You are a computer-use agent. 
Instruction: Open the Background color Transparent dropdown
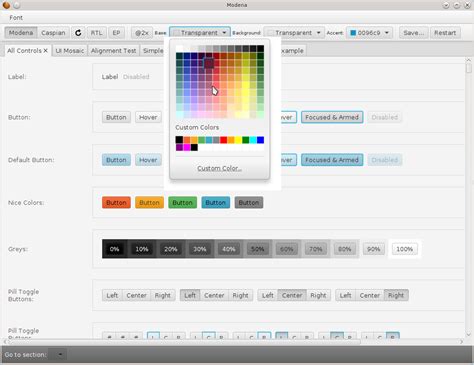[x=294, y=33]
